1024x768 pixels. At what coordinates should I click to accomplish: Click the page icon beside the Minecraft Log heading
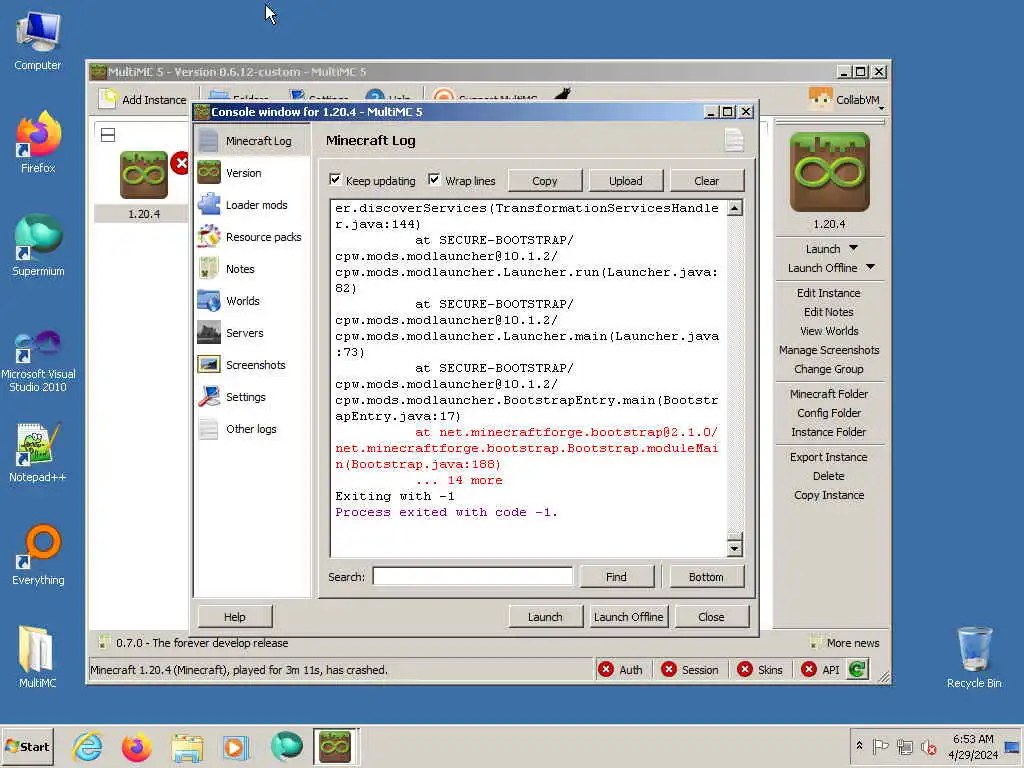(734, 140)
